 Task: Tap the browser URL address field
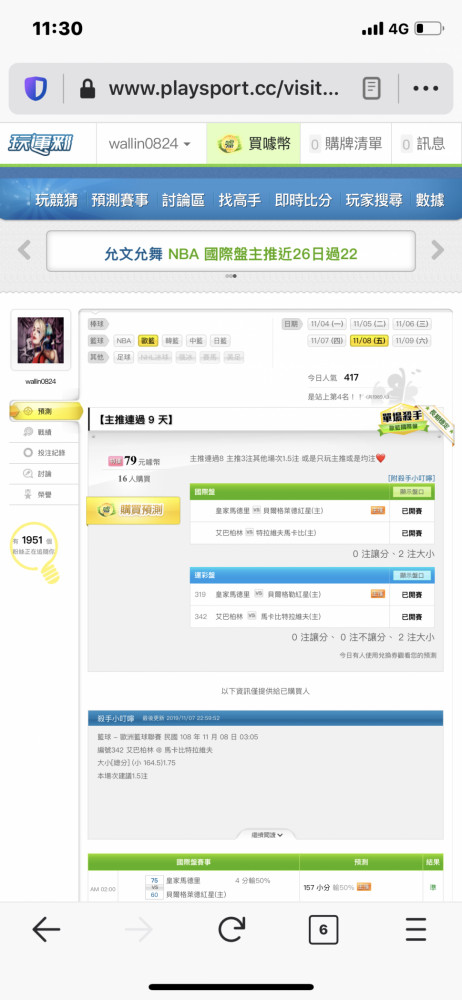[x=223, y=89]
